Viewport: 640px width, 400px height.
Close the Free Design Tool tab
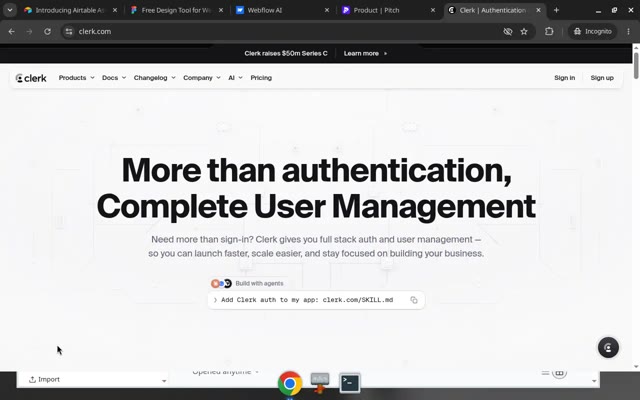click(221, 10)
